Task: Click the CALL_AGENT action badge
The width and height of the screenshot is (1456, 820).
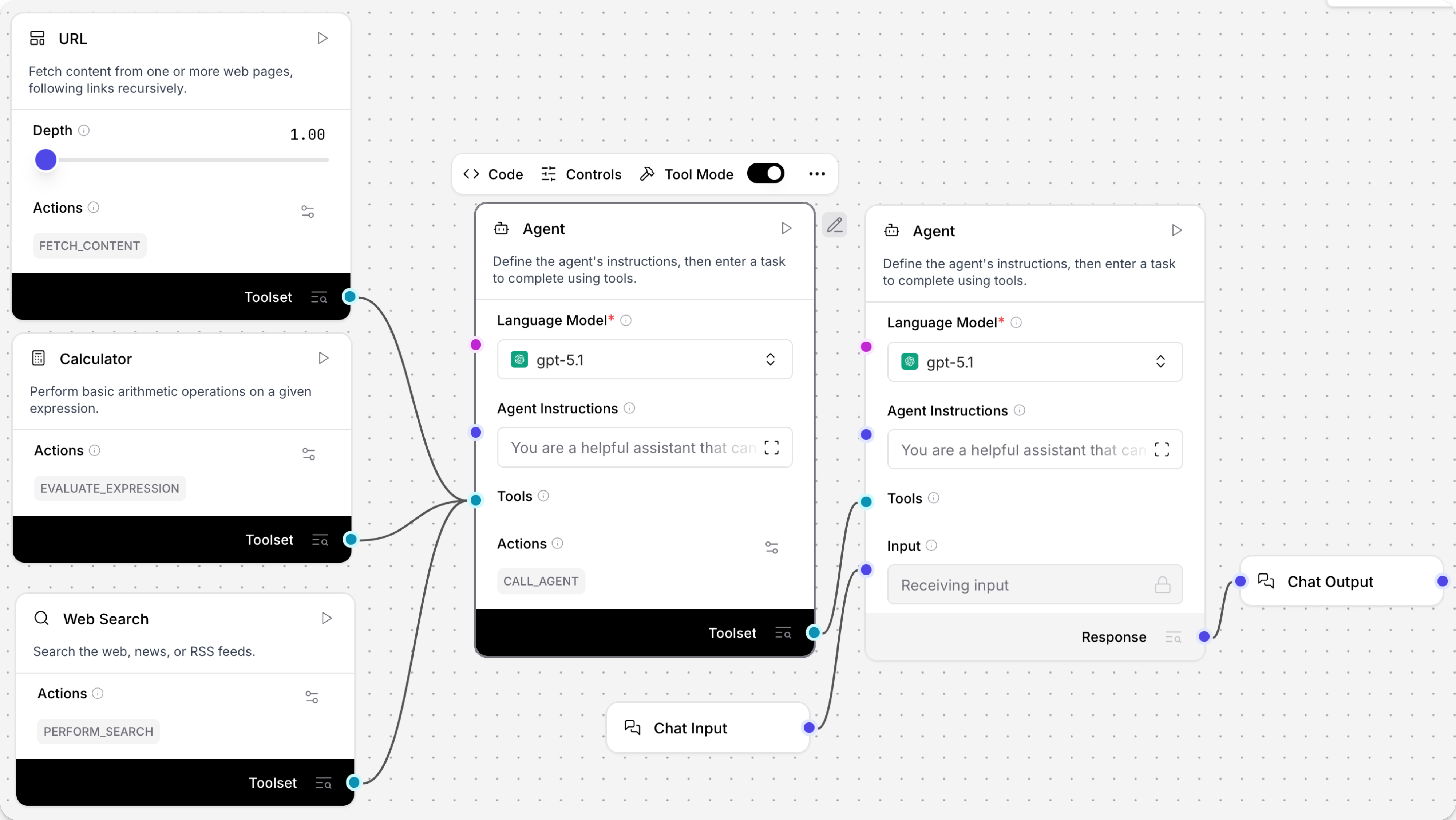Action: pyautogui.click(x=540, y=582)
